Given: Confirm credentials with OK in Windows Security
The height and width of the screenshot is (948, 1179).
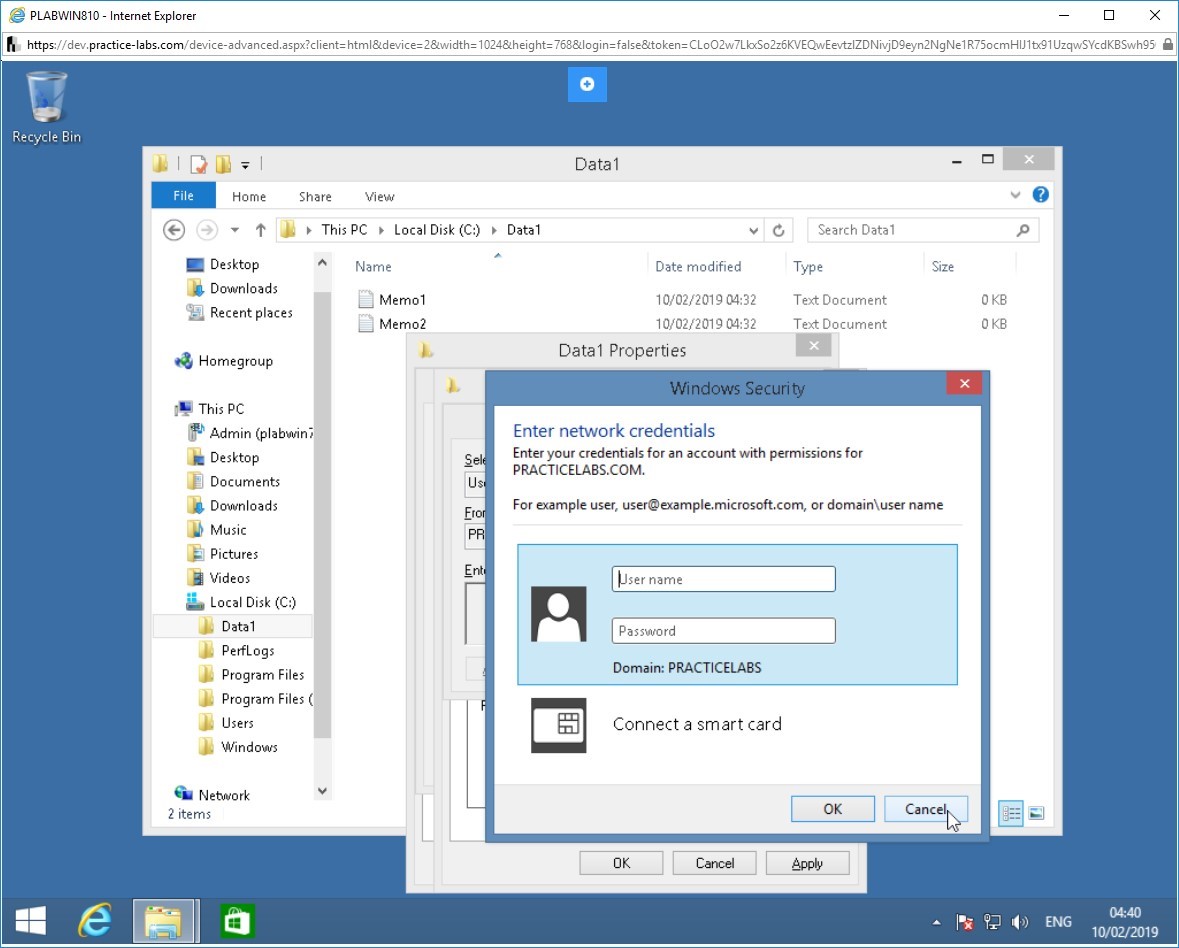Looking at the screenshot, I should [x=832, y=809].
